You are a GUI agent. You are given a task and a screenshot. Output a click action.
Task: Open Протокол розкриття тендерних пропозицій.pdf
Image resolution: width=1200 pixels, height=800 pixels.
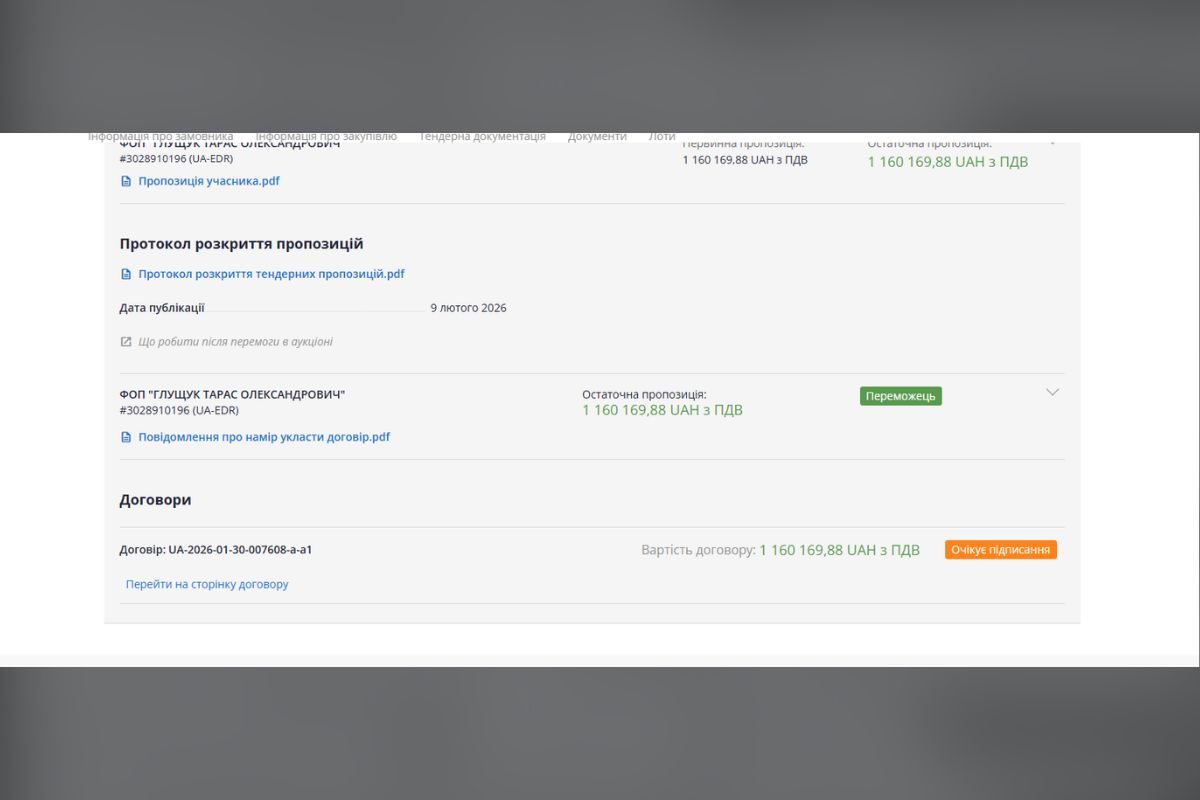point(271,274)
